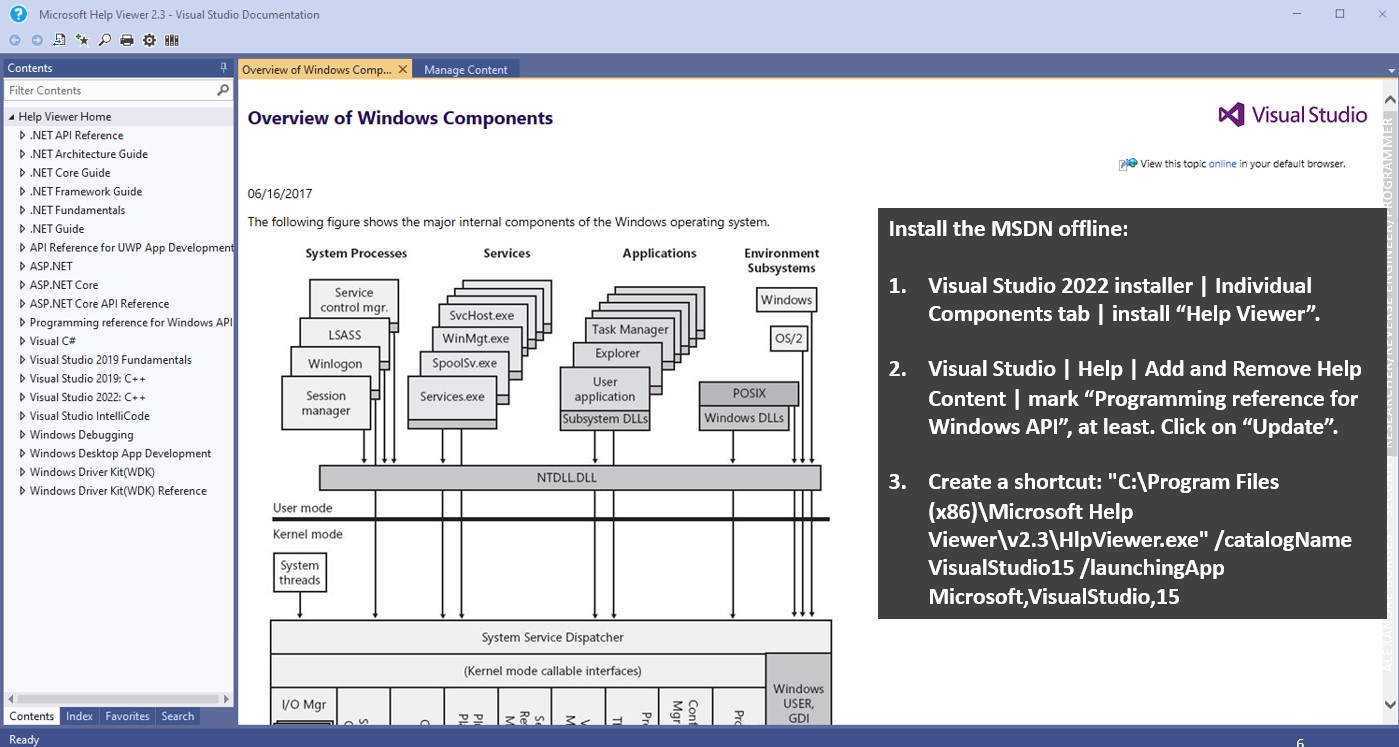Expand the ASP.NET Core API Reference arrow
The image size is (1399, 747).
[x=22, y=304]
